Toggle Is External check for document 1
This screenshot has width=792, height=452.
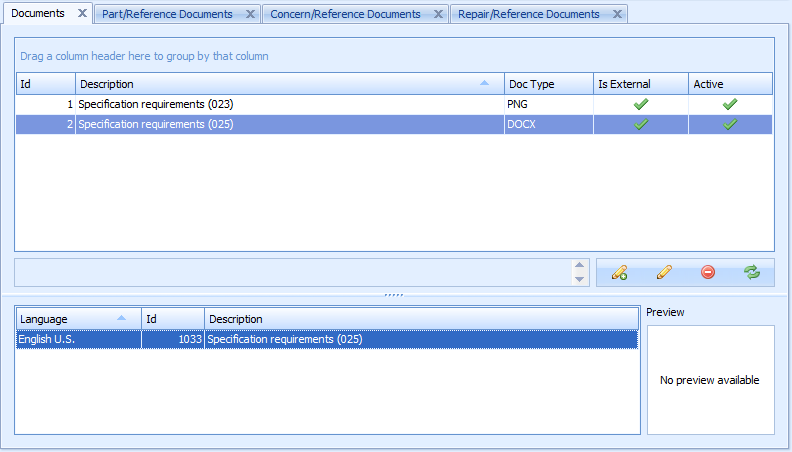click(x=641, y=104)
